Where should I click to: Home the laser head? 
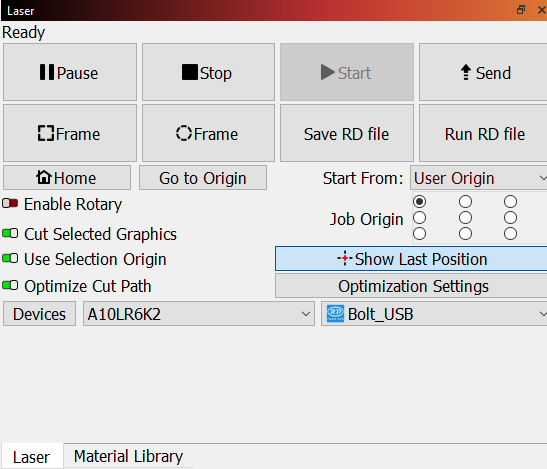pyautogui.click(x=67, y=178)
